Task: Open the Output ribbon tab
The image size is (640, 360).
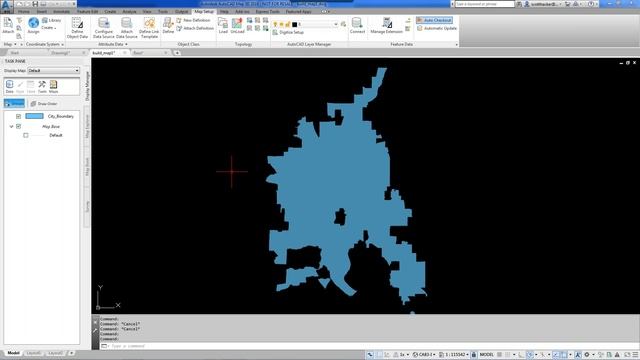Action: point(182,12)
